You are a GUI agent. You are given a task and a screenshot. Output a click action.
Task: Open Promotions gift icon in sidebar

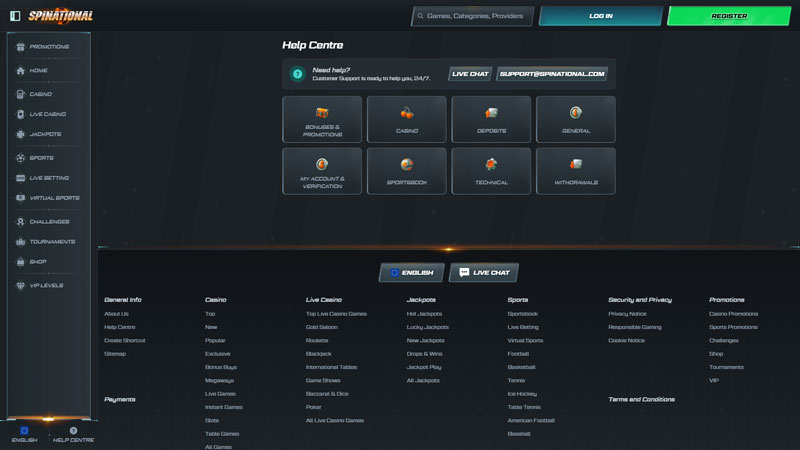click(x=20, y=47)
